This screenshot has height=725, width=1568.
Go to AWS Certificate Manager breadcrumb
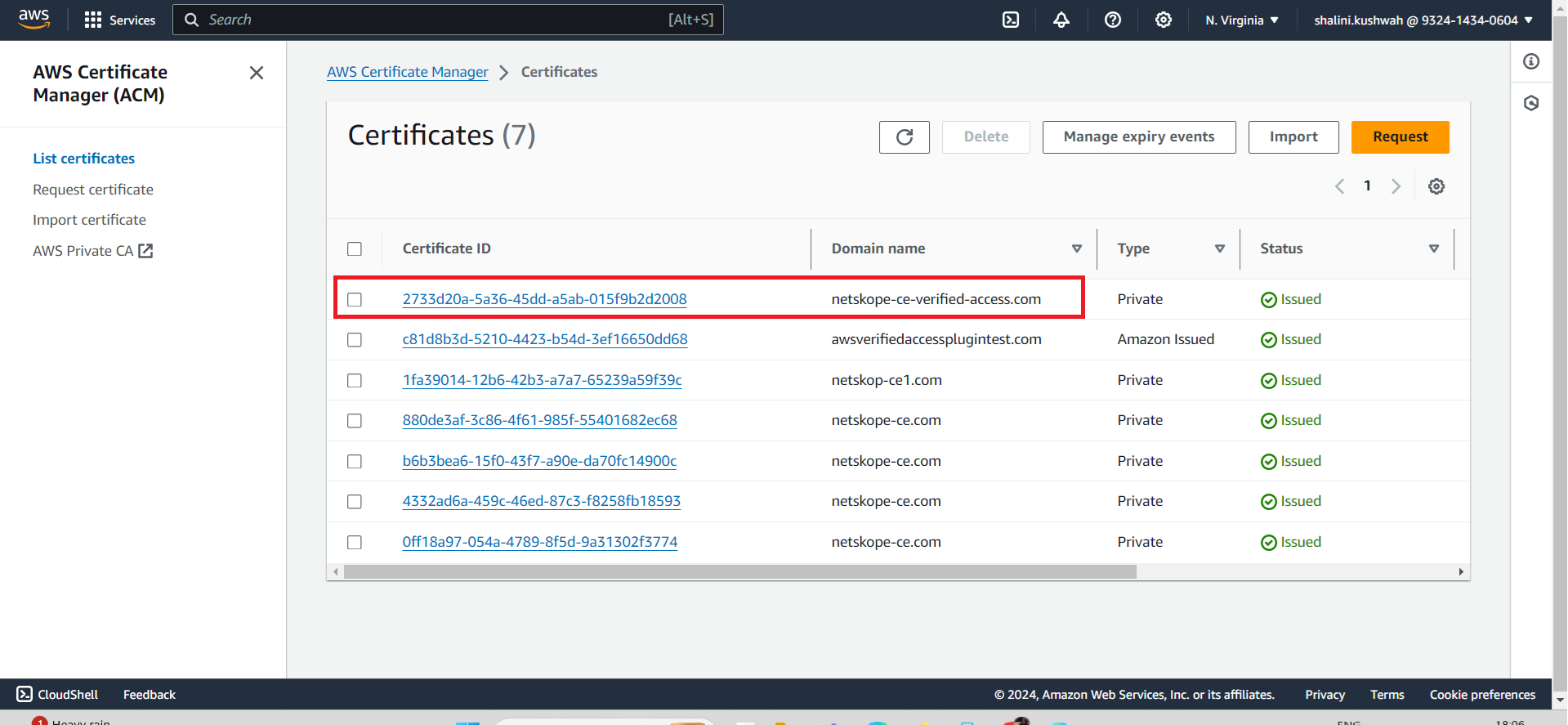tap(408, 72)
